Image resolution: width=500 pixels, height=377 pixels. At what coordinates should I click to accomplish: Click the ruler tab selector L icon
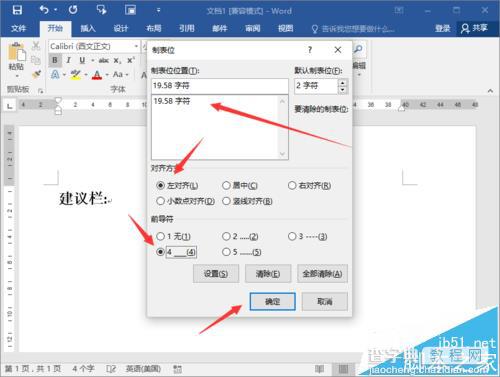(10, 106)
